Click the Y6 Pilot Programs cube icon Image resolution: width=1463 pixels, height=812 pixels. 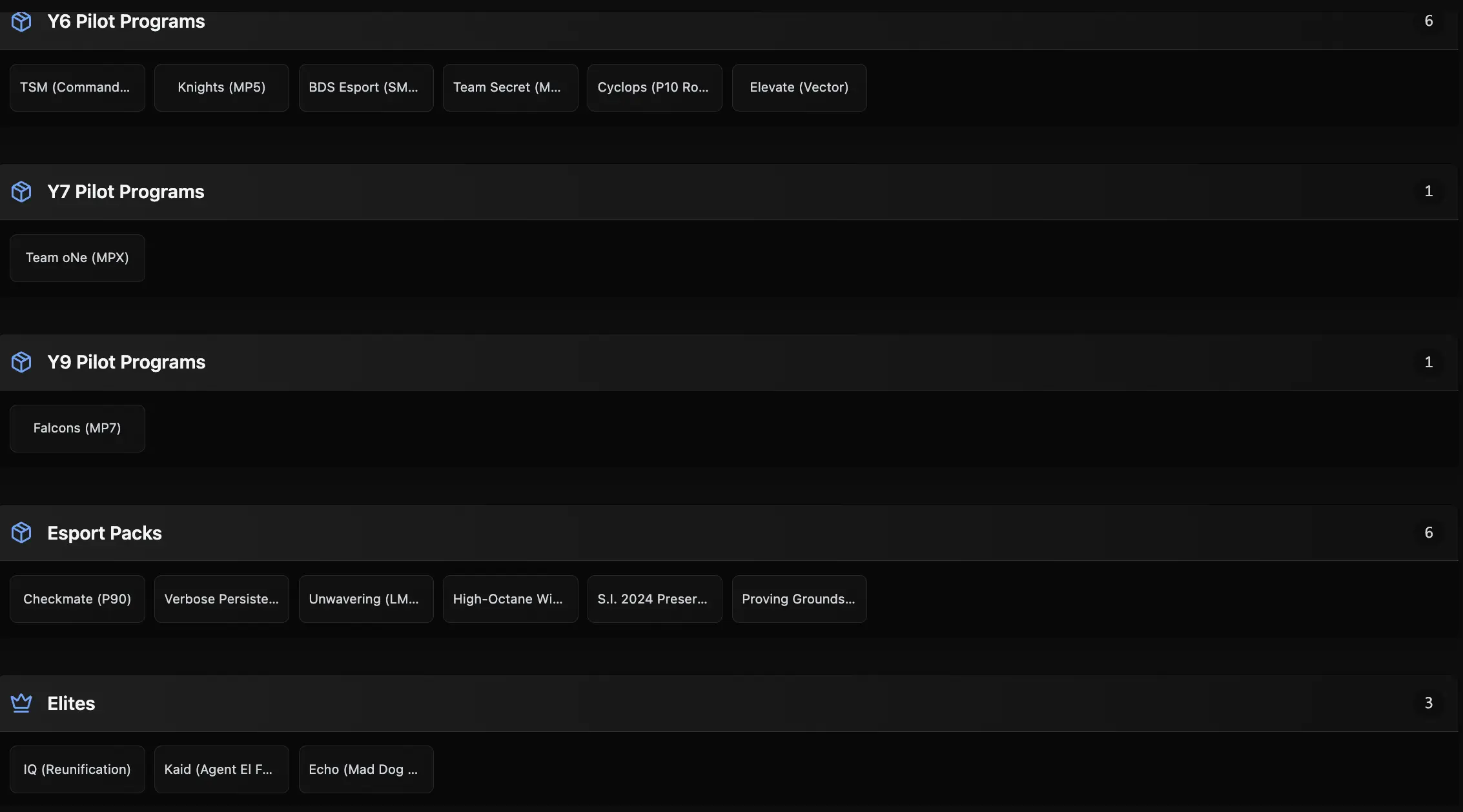point(21,22)
